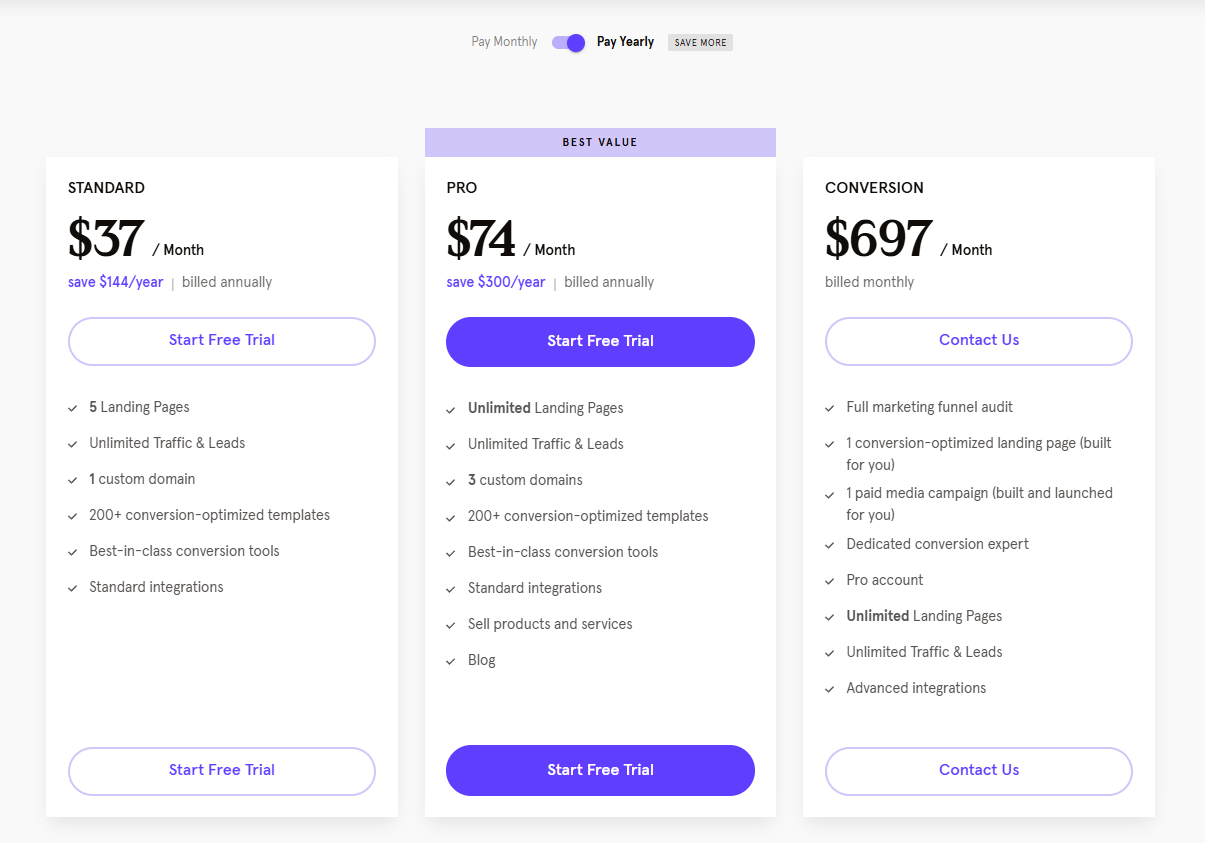
Task: Click bottom Contact Us in Conversion plan
Action: [x=979, y=771]
